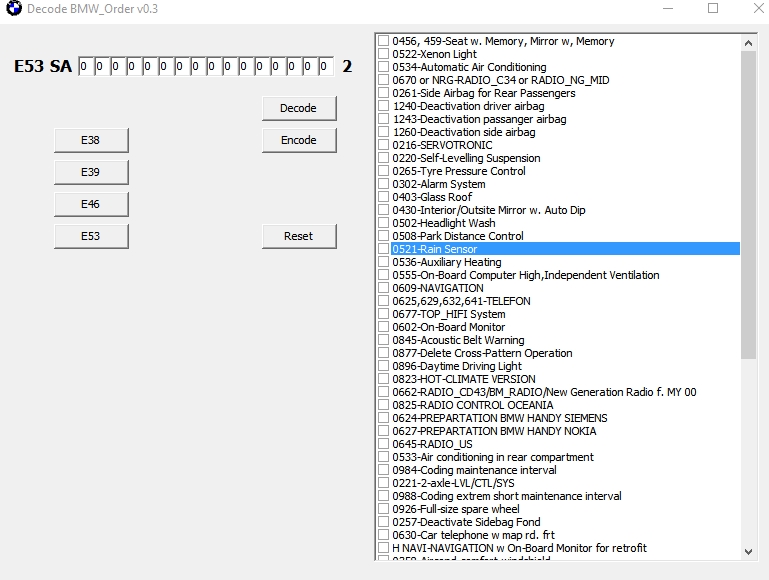Check 1243-Deactivation passanger airbag
769x580 pixels.
tap(384, 119)
